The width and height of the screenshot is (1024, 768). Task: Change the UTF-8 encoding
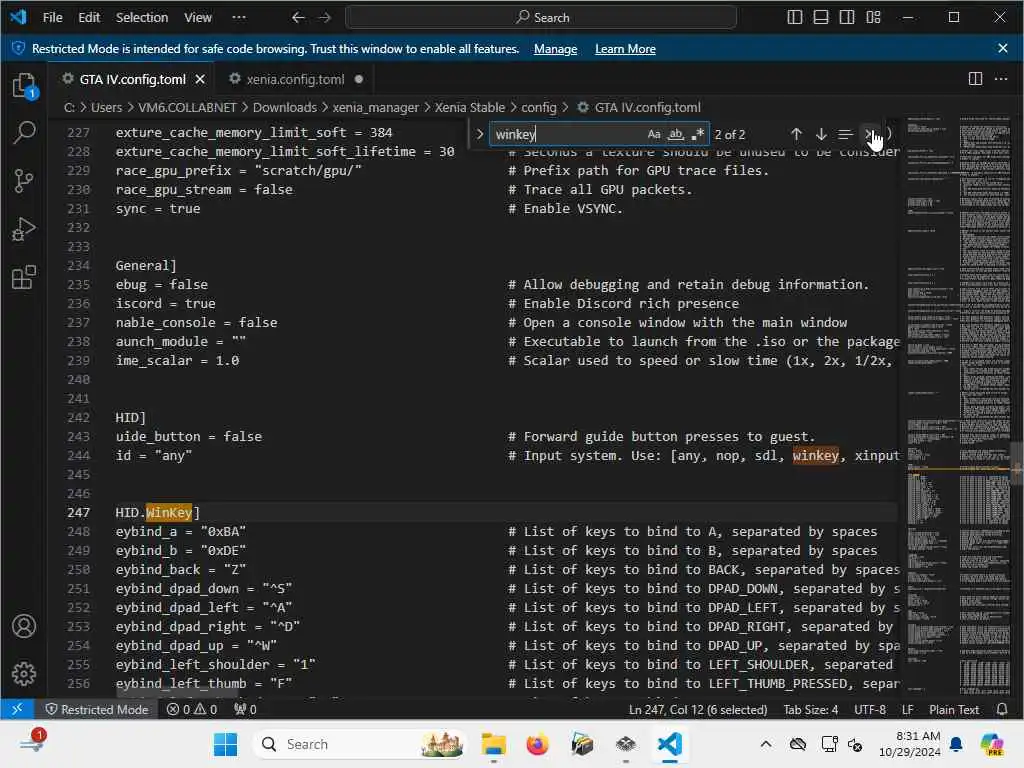click(x=869, y=709)
